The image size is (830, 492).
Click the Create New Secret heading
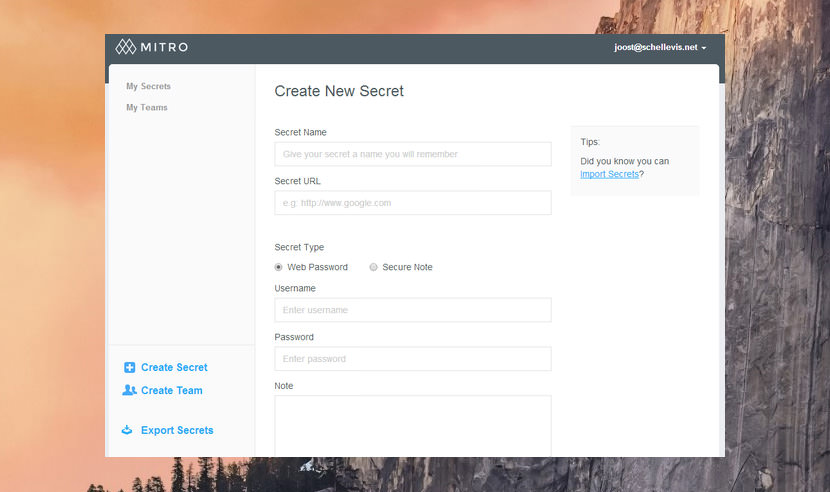point(339,91)
